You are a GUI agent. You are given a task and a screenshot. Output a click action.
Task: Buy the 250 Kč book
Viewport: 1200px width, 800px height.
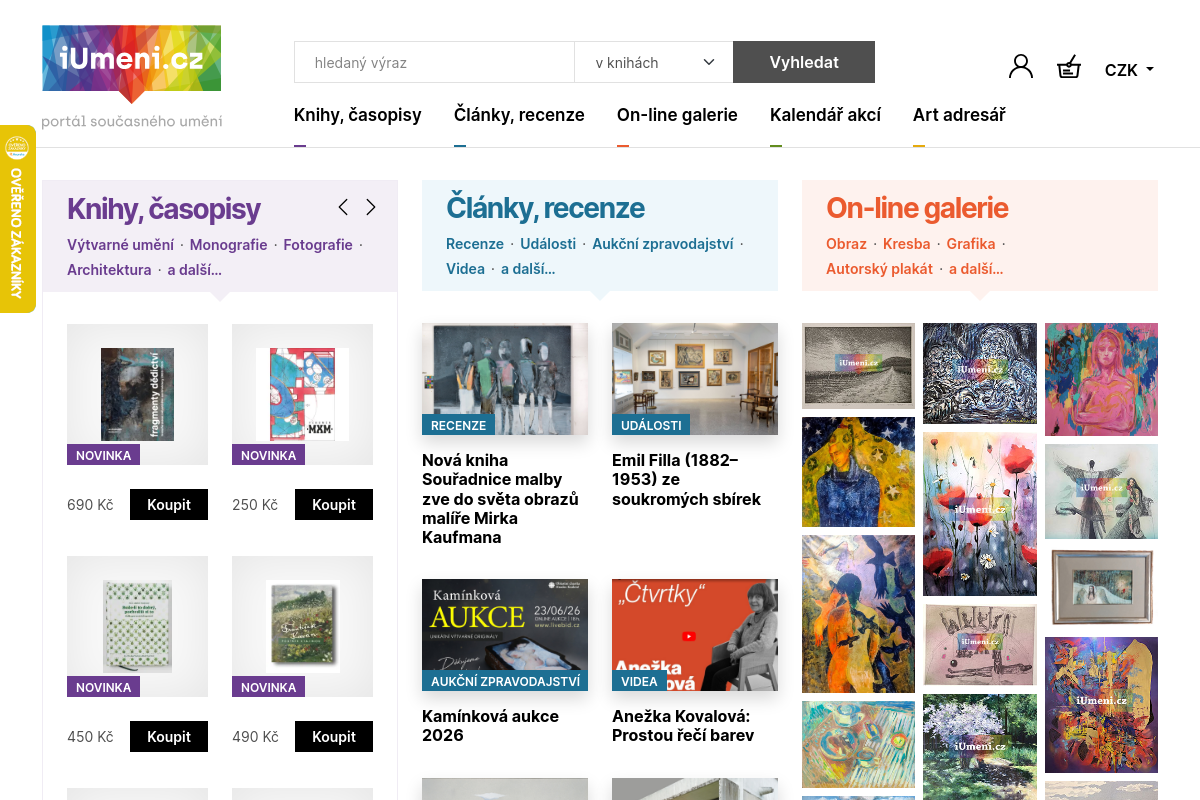(334, 505)
